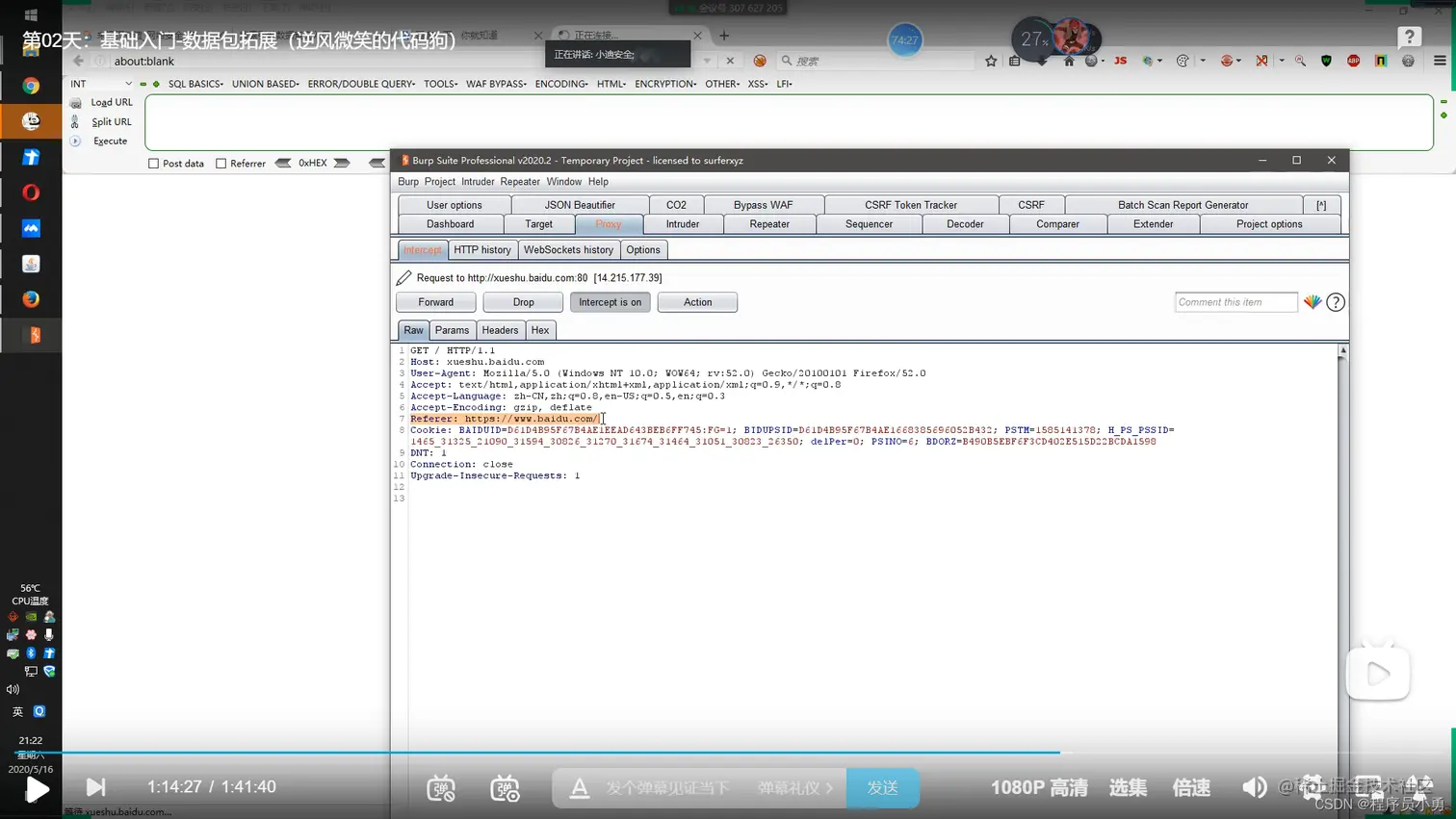The image size is (1456, 819).
Task: Switch to the Repeater tab
Action: tap(769, 224)
